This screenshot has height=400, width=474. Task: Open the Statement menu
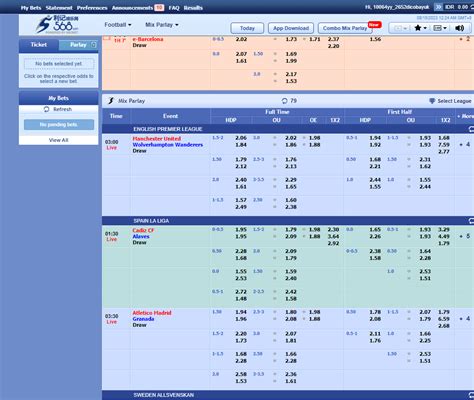[59, 8]
